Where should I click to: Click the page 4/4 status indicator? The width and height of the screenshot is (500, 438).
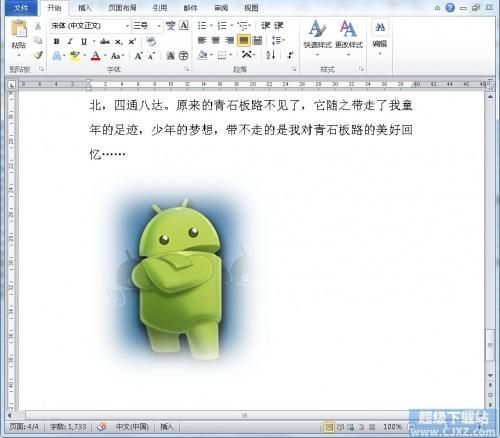(x=24, y=426)
